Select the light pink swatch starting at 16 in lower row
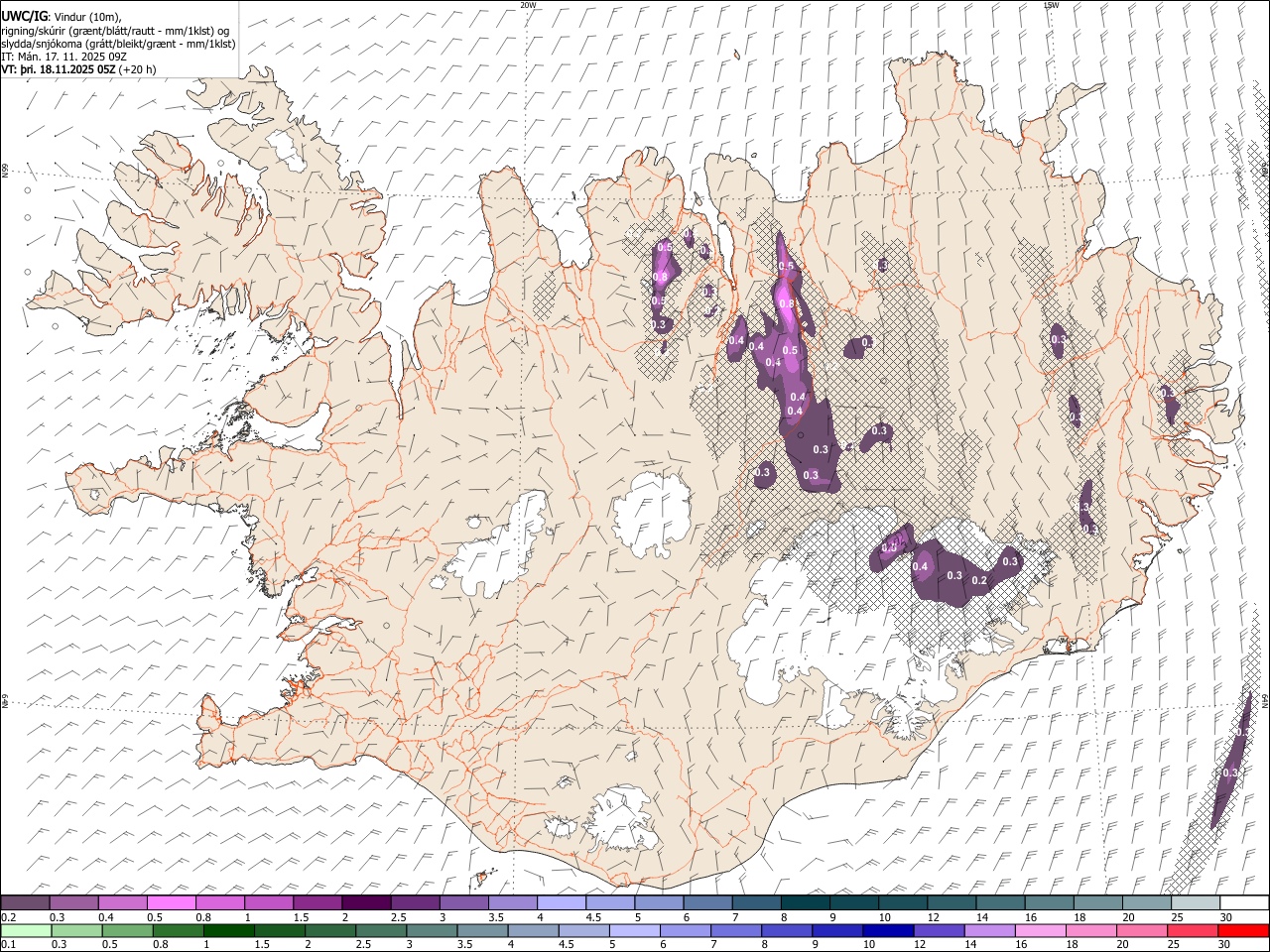Image resolution: width=1270 pixels, height=952 pixels. tap(1040, 930)
